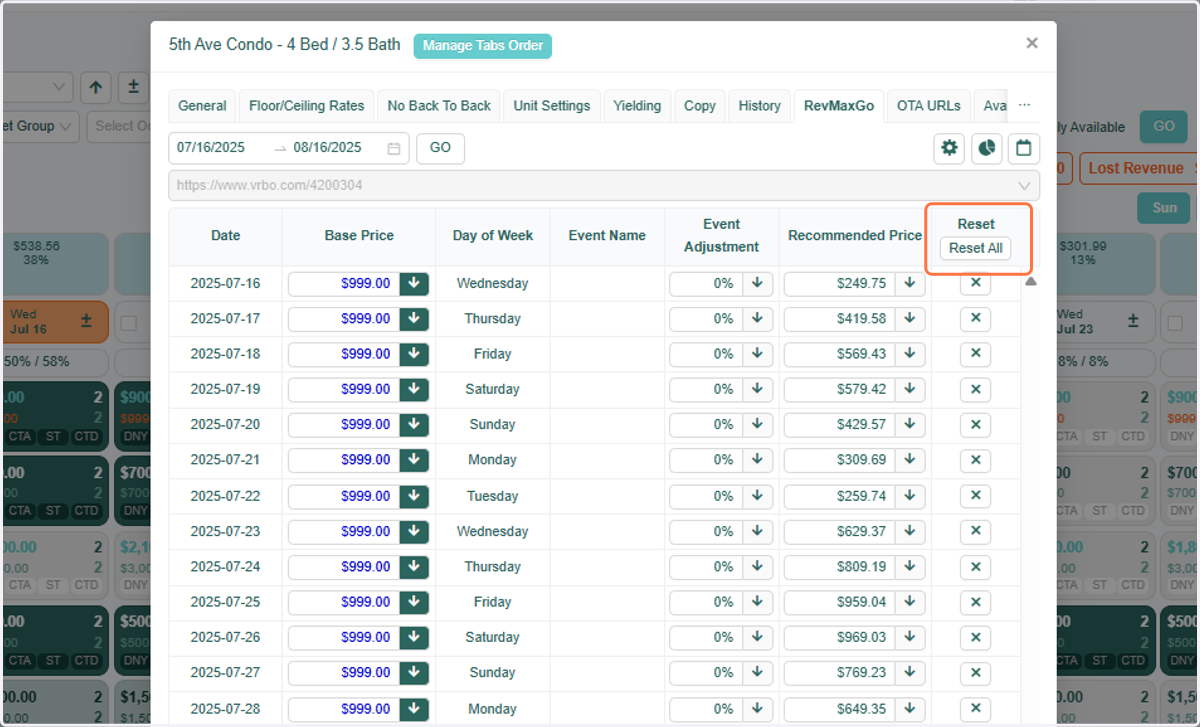Toggle checkbox beside Wed Jul 16 card
This screenshot has width=1200, height=727.
click(x=128, y=323)
